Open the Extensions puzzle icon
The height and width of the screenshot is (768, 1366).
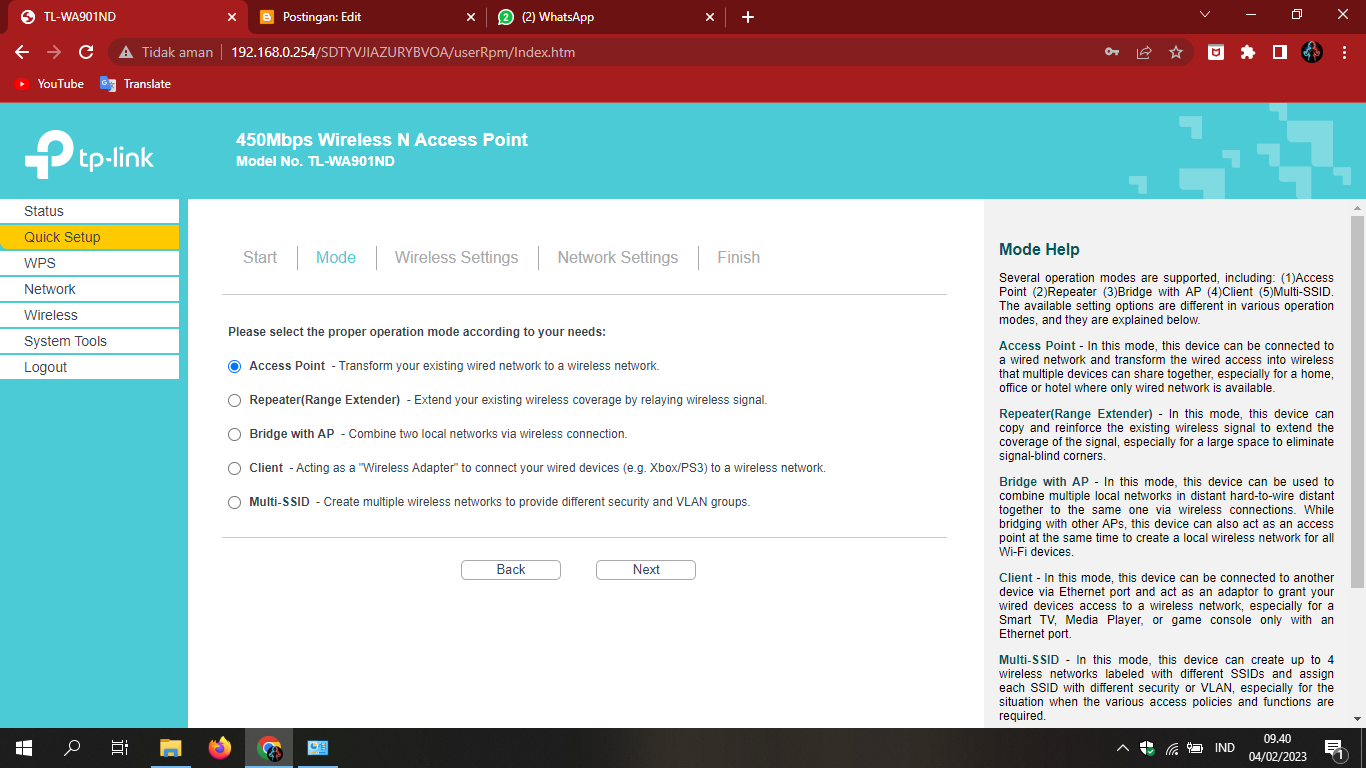pyautogui.click(x=1247, y=52)
